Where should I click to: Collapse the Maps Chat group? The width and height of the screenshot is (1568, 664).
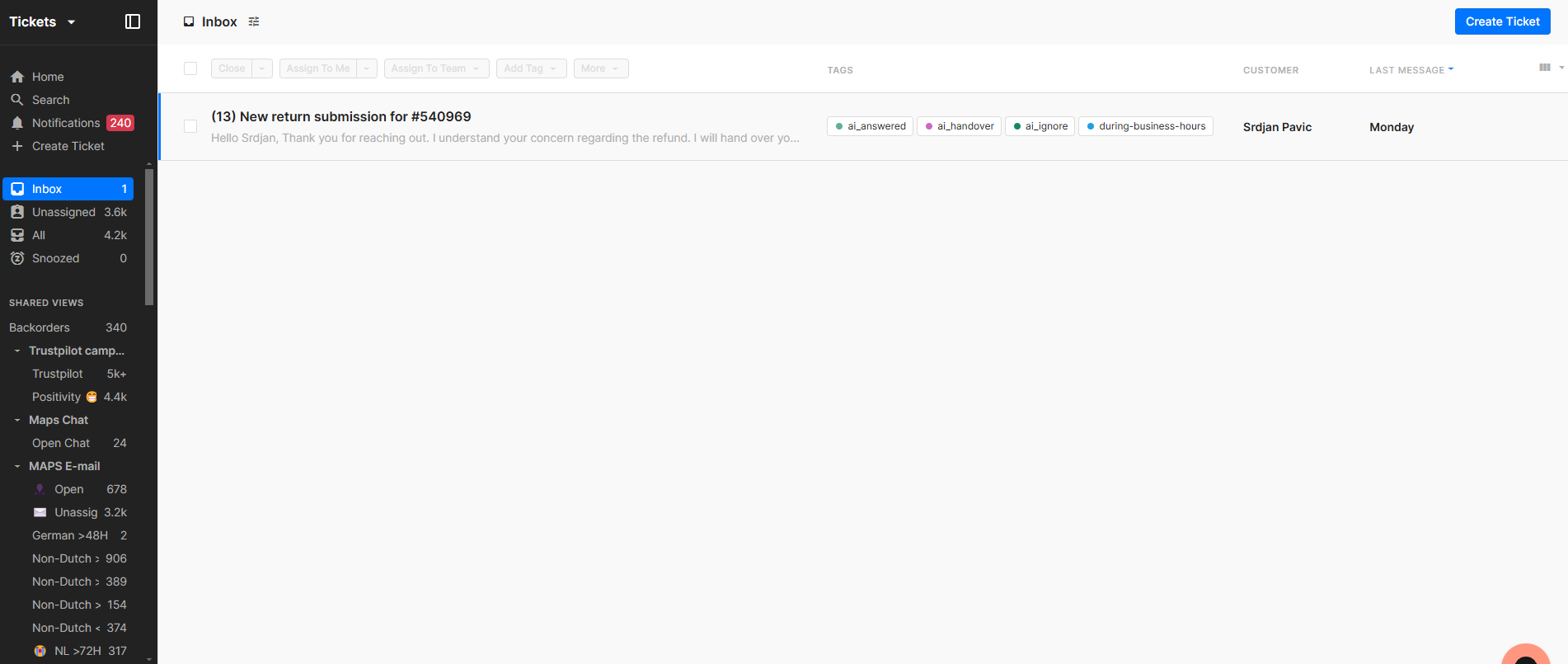point(17,420)
